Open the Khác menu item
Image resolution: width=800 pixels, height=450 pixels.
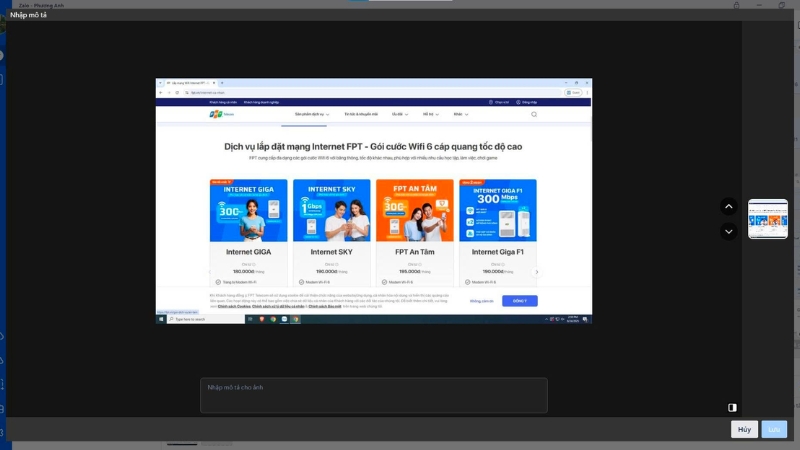point(461,114)
